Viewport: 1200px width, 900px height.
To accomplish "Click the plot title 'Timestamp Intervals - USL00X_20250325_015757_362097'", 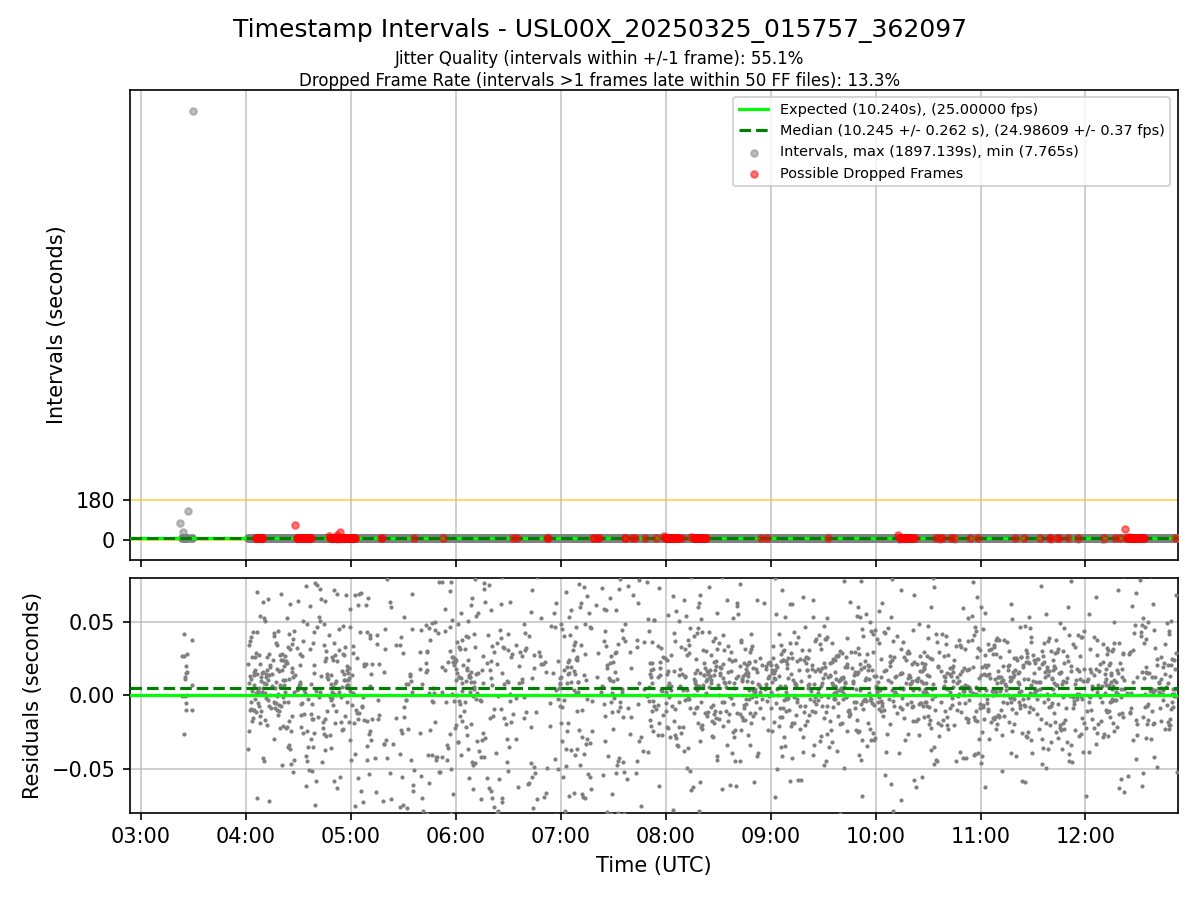I will coord(600,29).
